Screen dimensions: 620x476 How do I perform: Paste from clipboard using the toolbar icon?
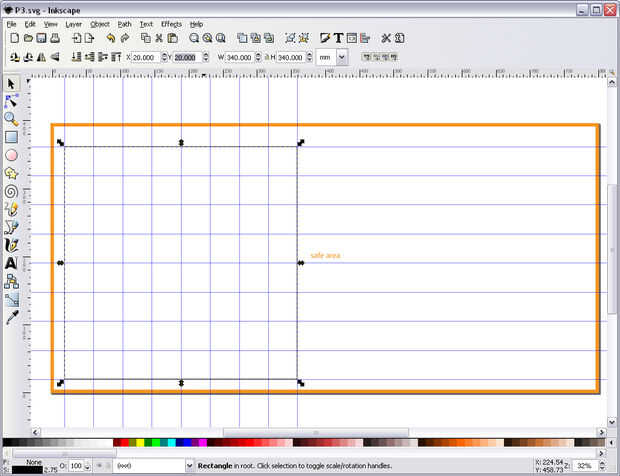pyautogui.click(x=172, y=38)
